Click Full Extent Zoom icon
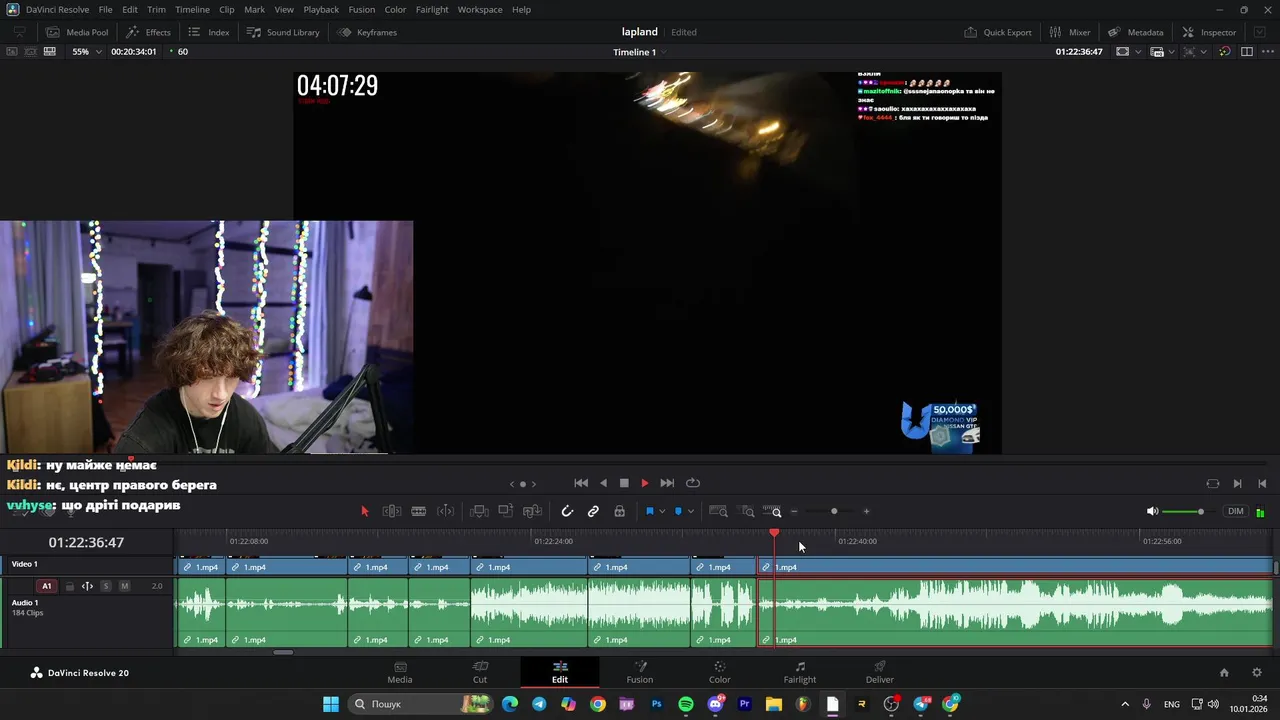1280x720 pixels. click(718, 511)
